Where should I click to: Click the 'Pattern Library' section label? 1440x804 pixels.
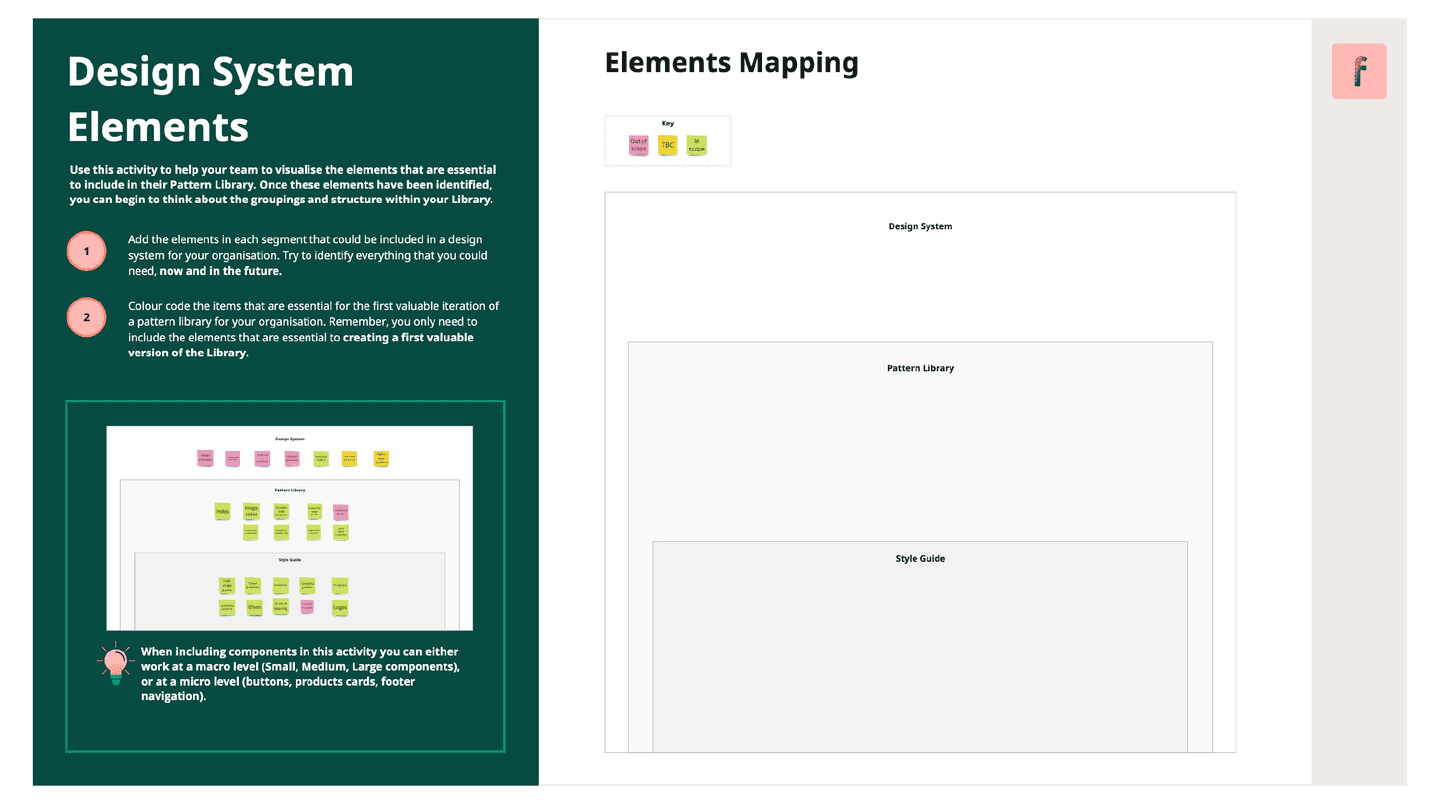(920, 367)
